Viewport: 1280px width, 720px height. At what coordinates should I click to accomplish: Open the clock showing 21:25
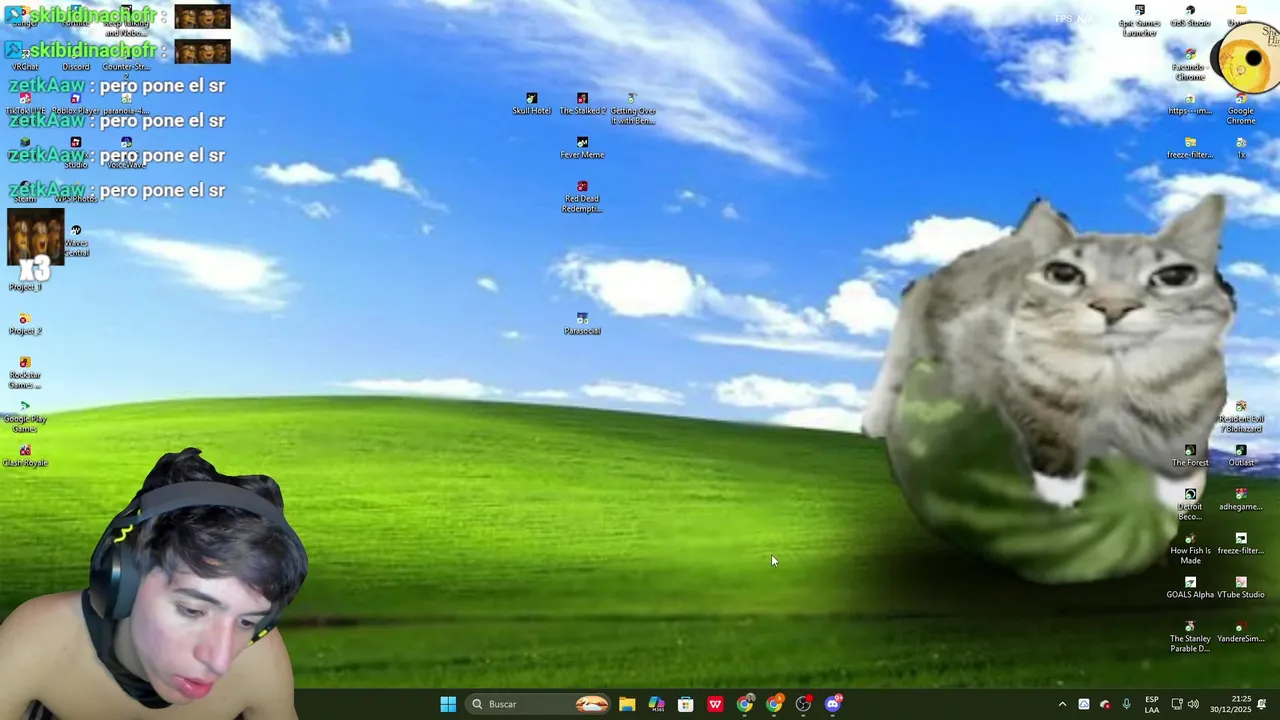click(1231, 704)
